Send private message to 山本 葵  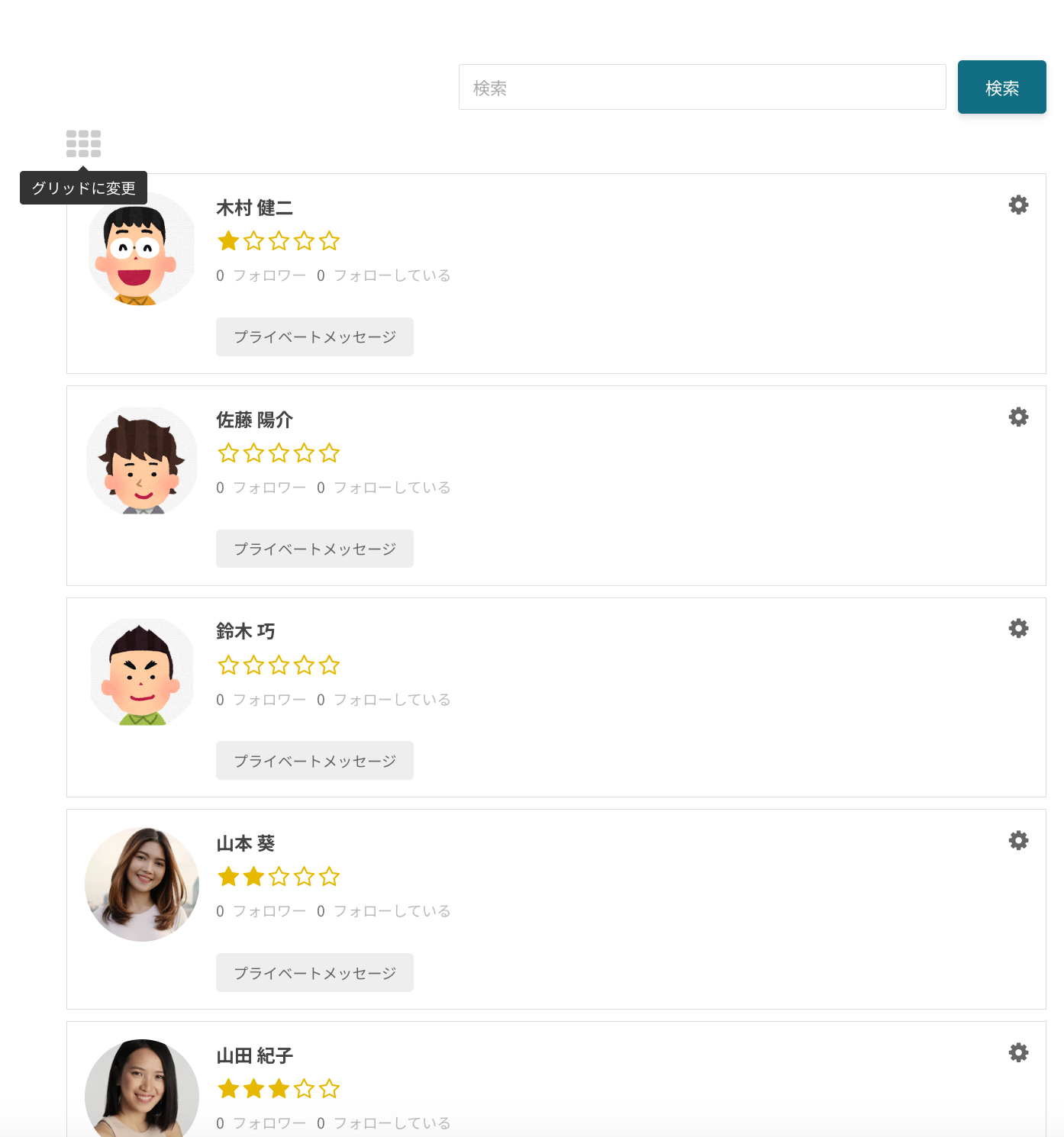(x=314, y=973)
